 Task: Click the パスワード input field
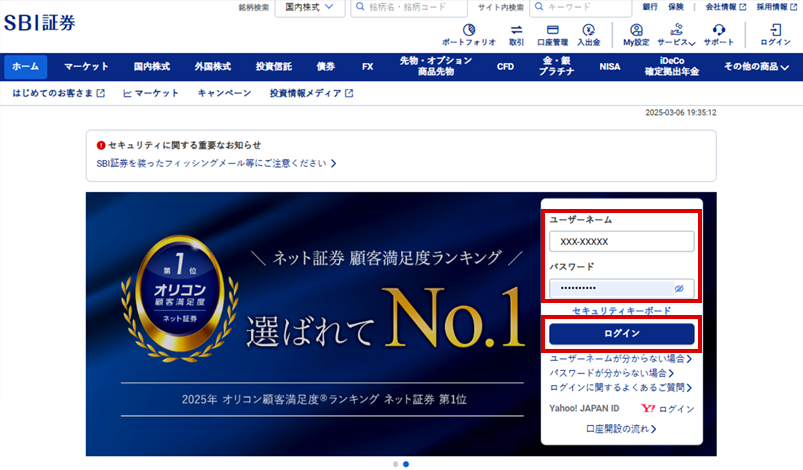pyautogui.click(x=622, y=288)
